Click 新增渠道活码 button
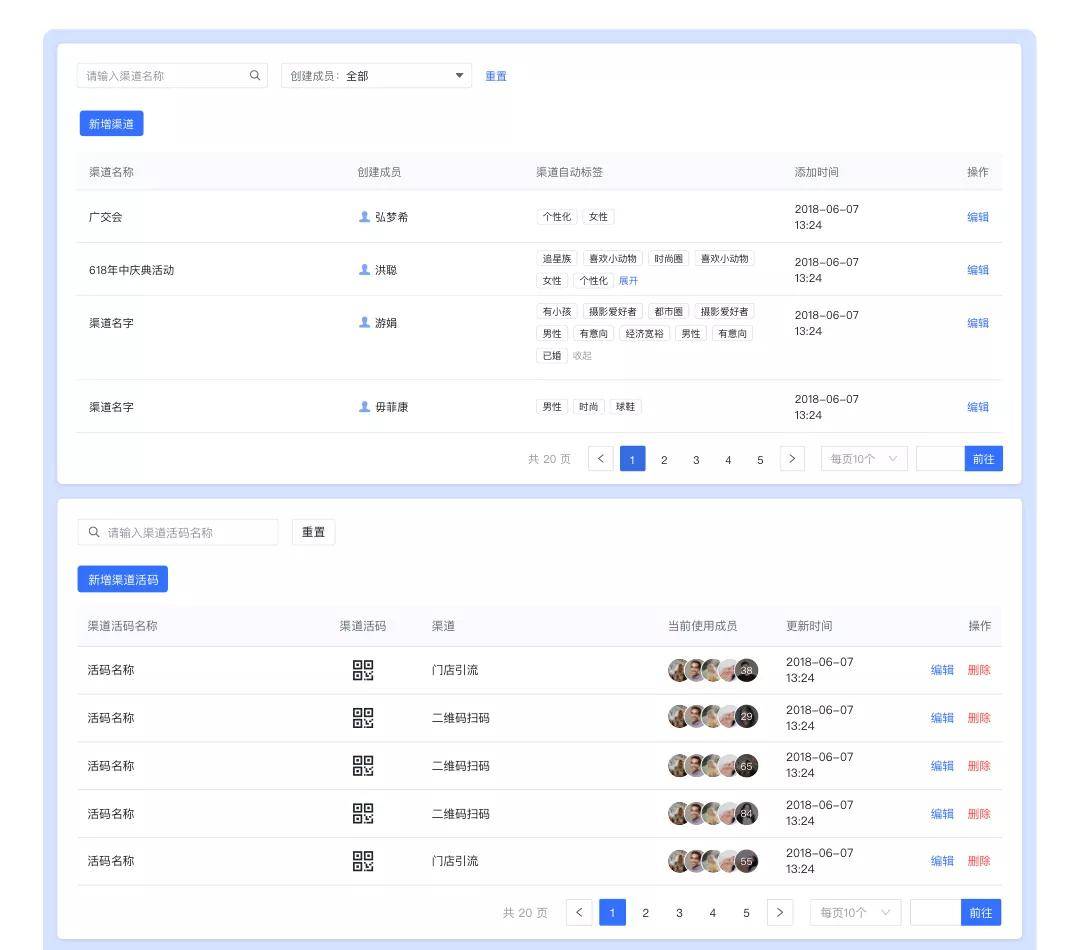 pyautogui.click(x=123, y=579)
